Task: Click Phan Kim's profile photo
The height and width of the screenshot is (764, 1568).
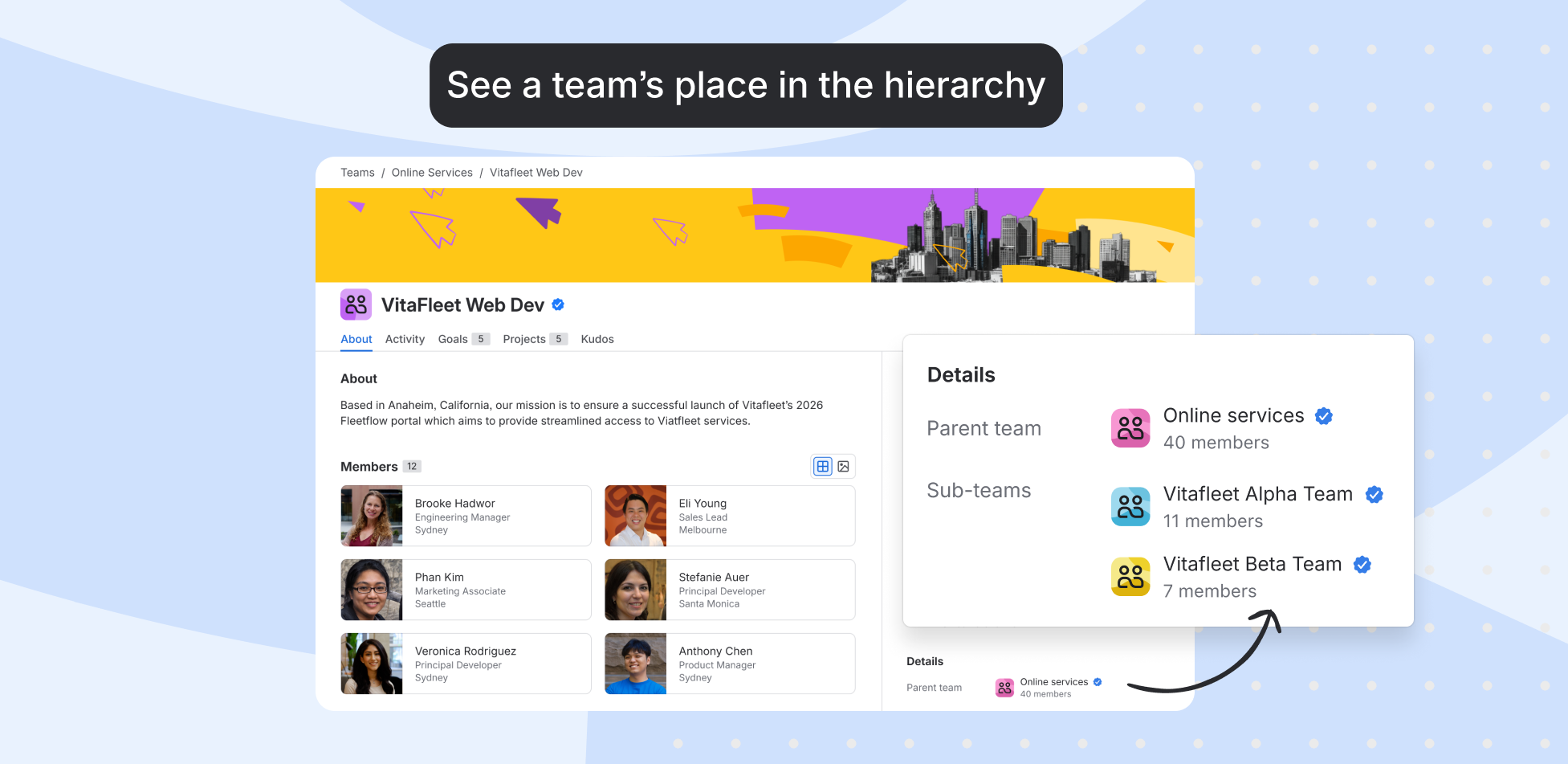Action: [x=372, y=590]
